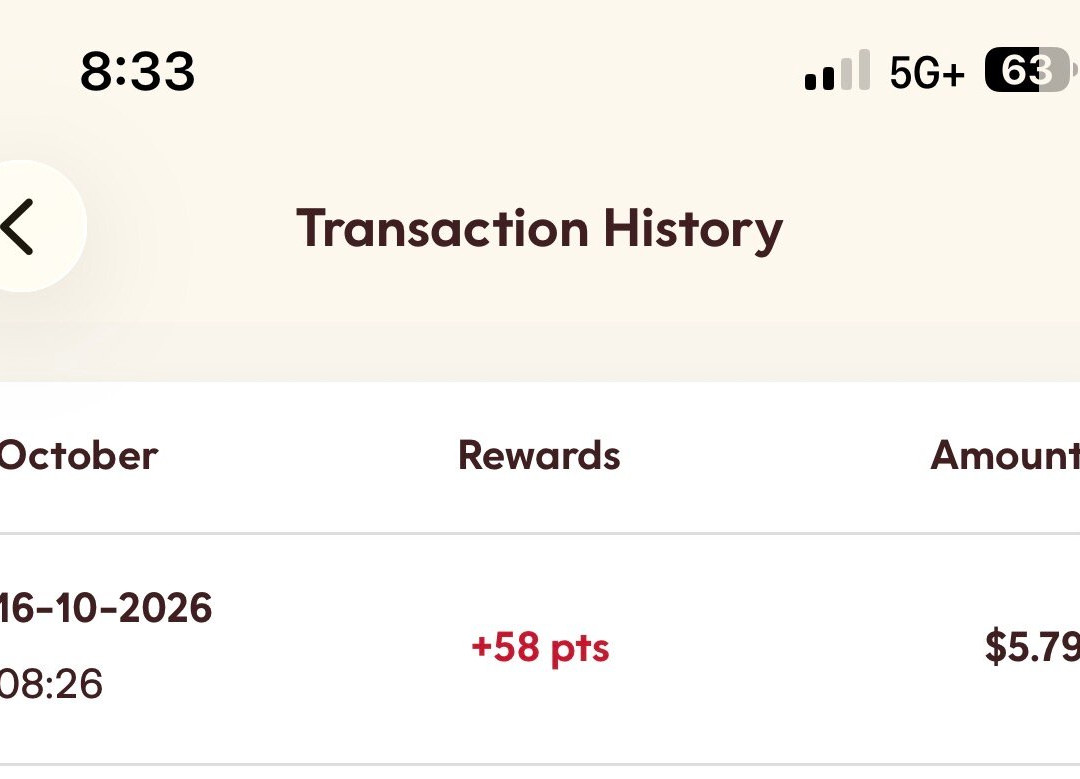Image resolution: width=1080 pixels, height=779 pixels.
Task: Tap the pts label in rewards value
Action: [580, 651]
